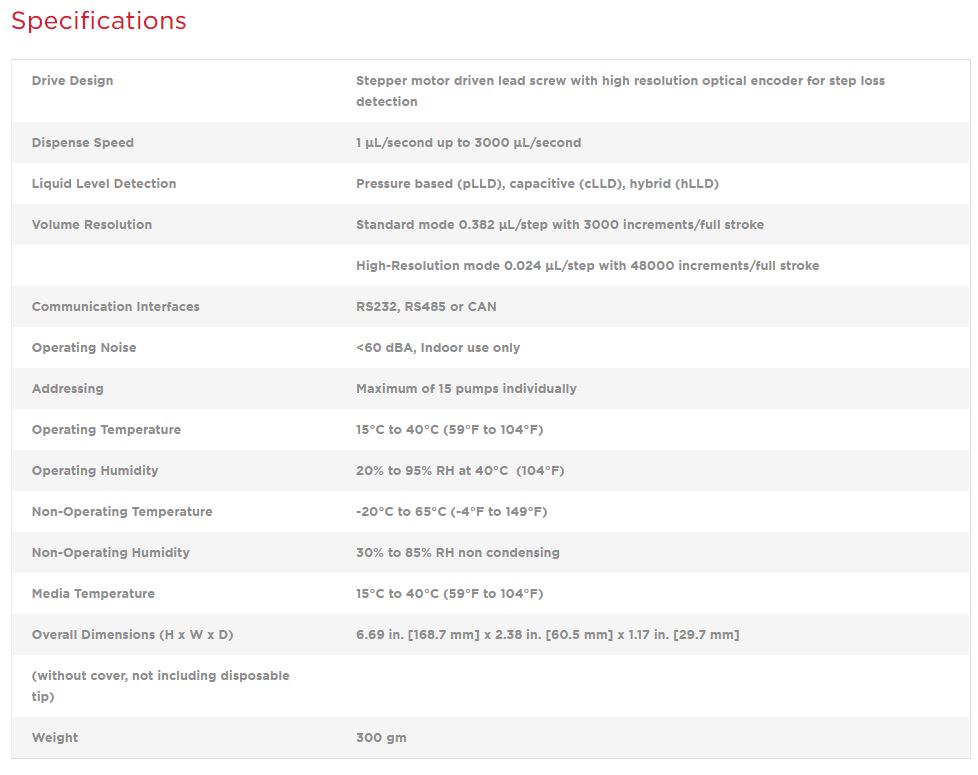The height and width of the screenshot is (775, 978).
Task: Click the RS232, RS485 or CAN value
Action: 426,307
